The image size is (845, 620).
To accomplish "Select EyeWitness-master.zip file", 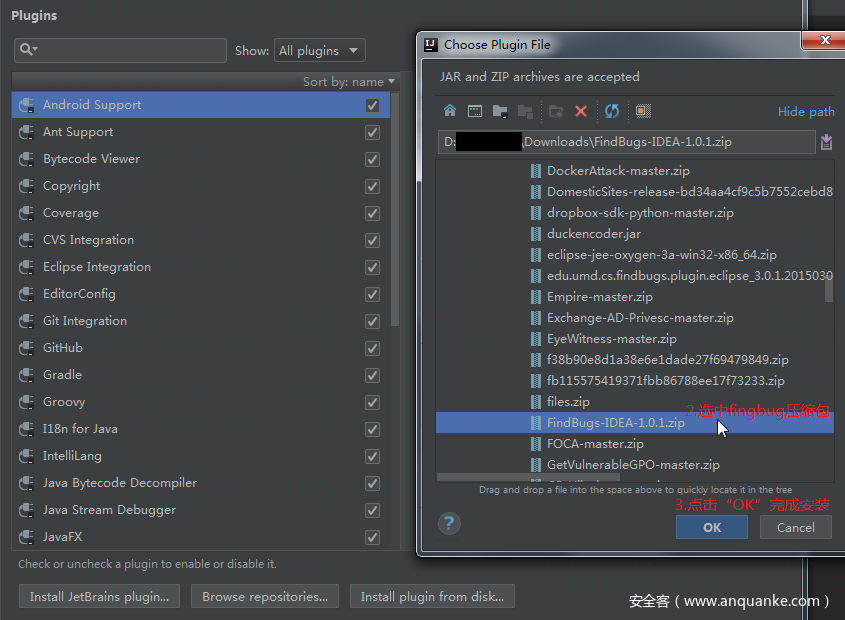I will [x=612, y=339].
